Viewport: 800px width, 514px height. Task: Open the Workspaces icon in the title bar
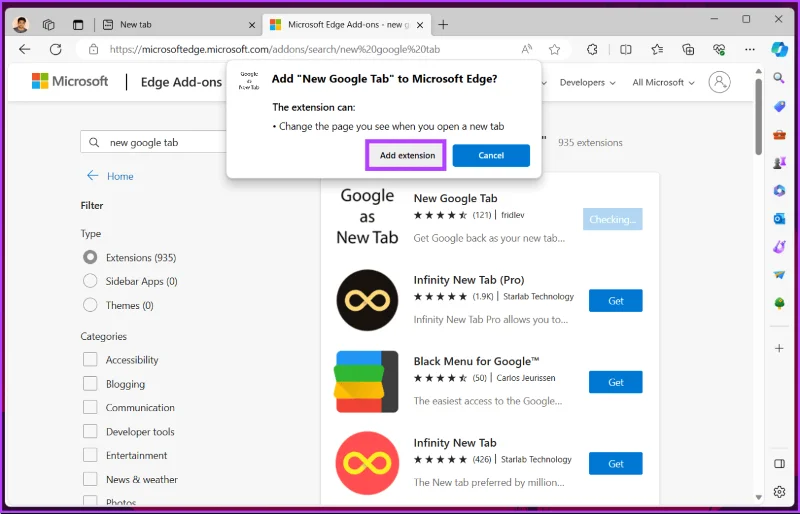click(x=48, y=25)
